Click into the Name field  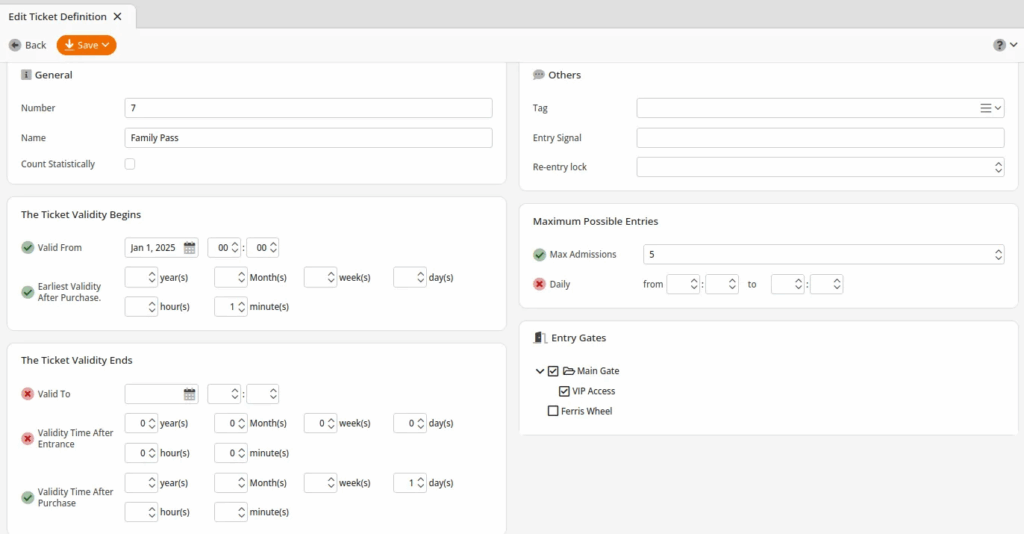point(308,138)
